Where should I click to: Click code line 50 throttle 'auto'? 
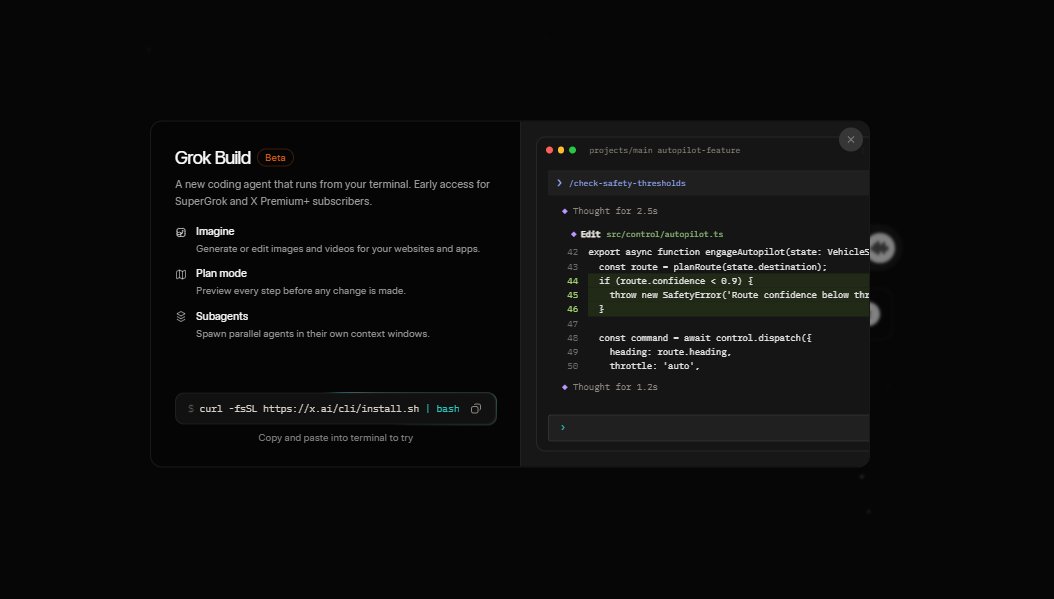click(x=654, y=366)
